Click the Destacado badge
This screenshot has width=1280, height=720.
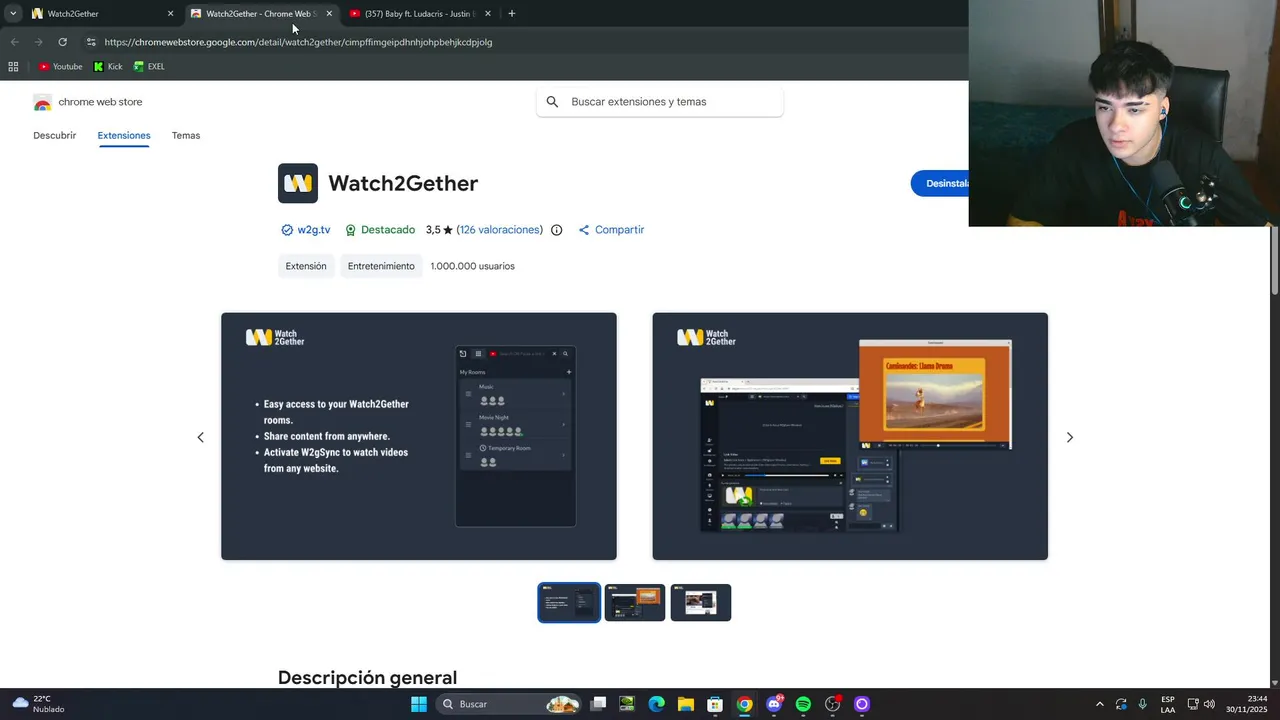[x=380, y=230]
